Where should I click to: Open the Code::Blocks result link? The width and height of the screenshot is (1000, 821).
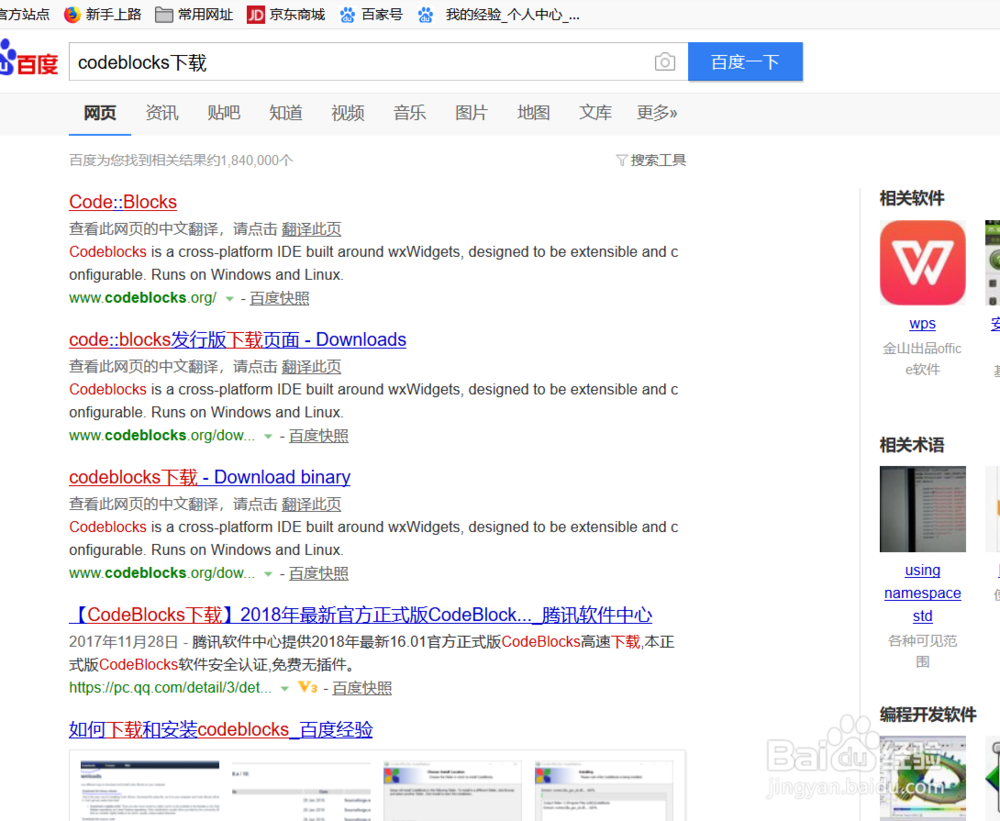tap(122, 202)
